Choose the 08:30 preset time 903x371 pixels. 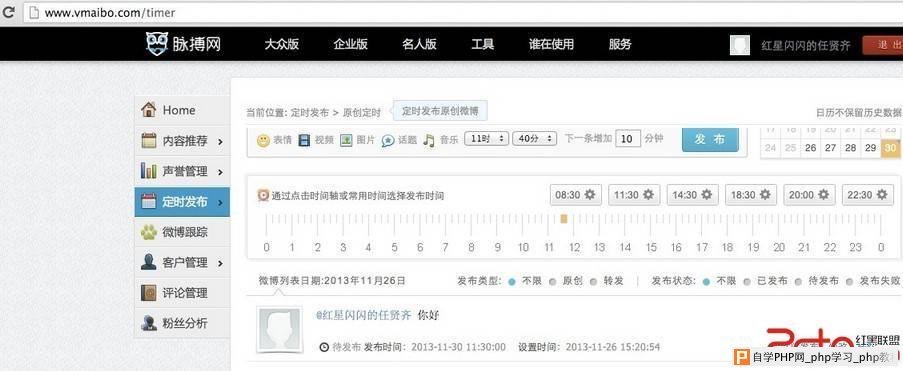tap(567, 195)
